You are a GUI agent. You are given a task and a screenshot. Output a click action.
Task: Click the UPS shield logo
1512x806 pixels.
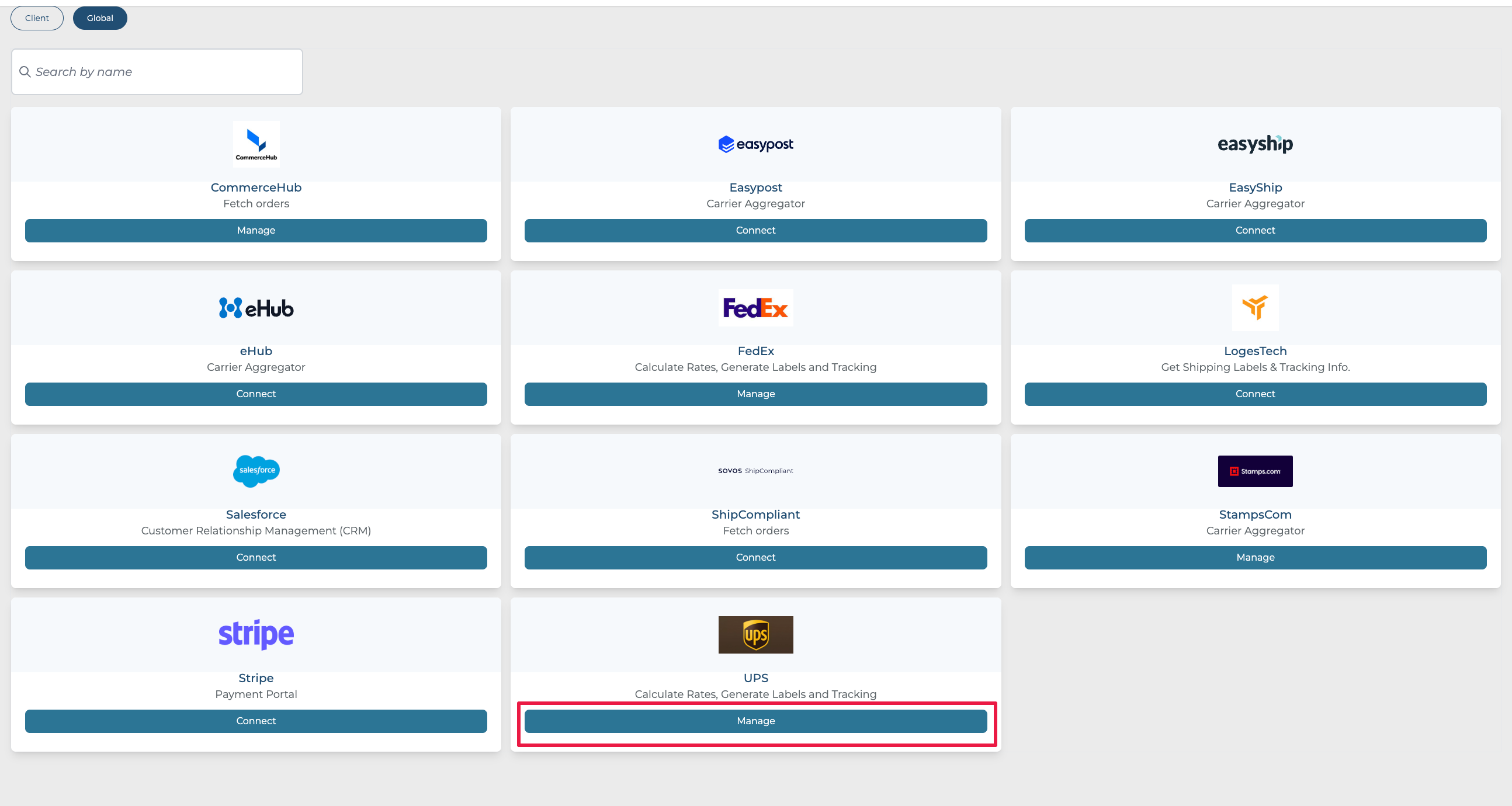[x=755, y=635]
